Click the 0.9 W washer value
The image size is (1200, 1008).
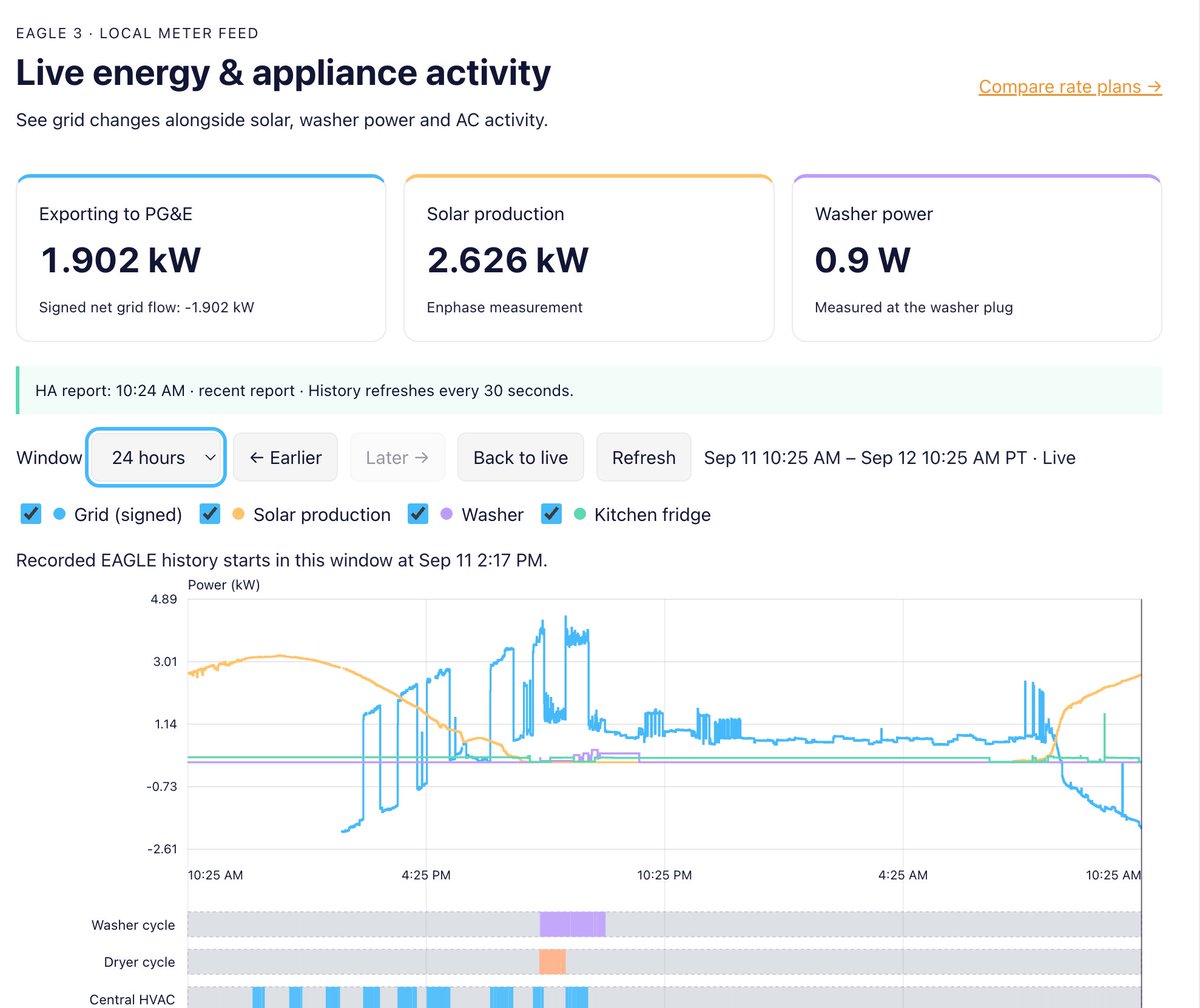tap(863, 260)
